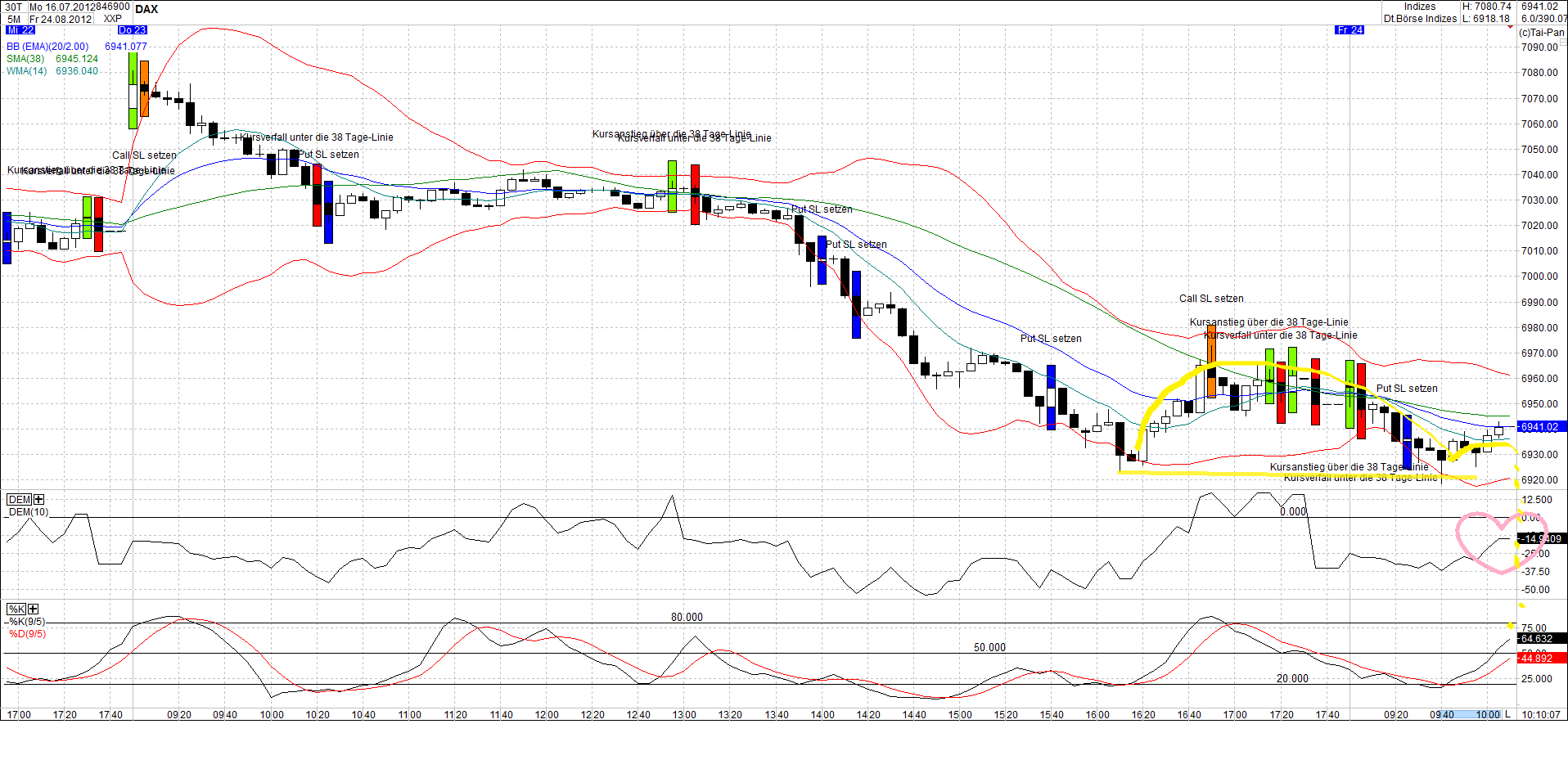Select the %K(9/5) legend entry

(x=27, y=622)
